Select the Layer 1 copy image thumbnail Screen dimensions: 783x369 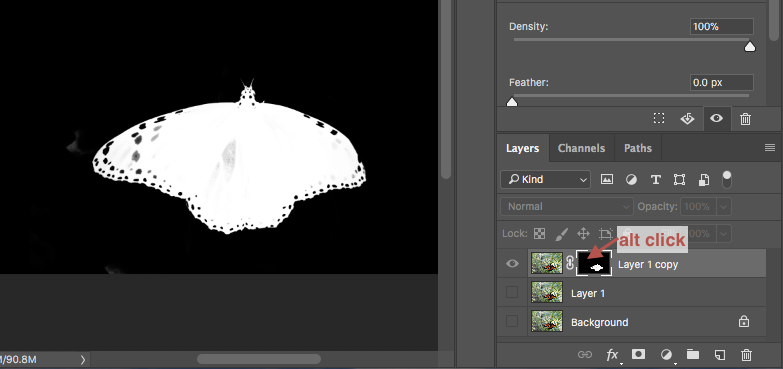coord(547,263)
